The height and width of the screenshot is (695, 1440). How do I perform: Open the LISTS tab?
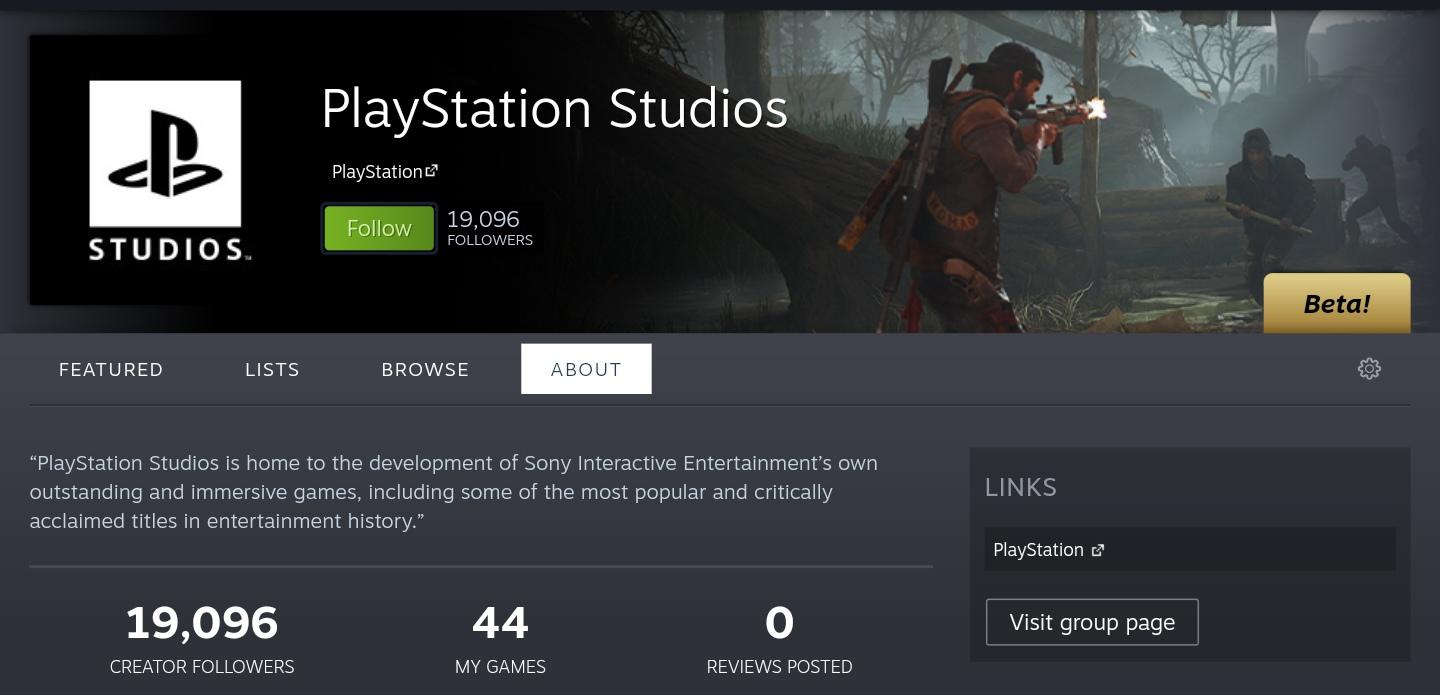click(x=271, y=369)
